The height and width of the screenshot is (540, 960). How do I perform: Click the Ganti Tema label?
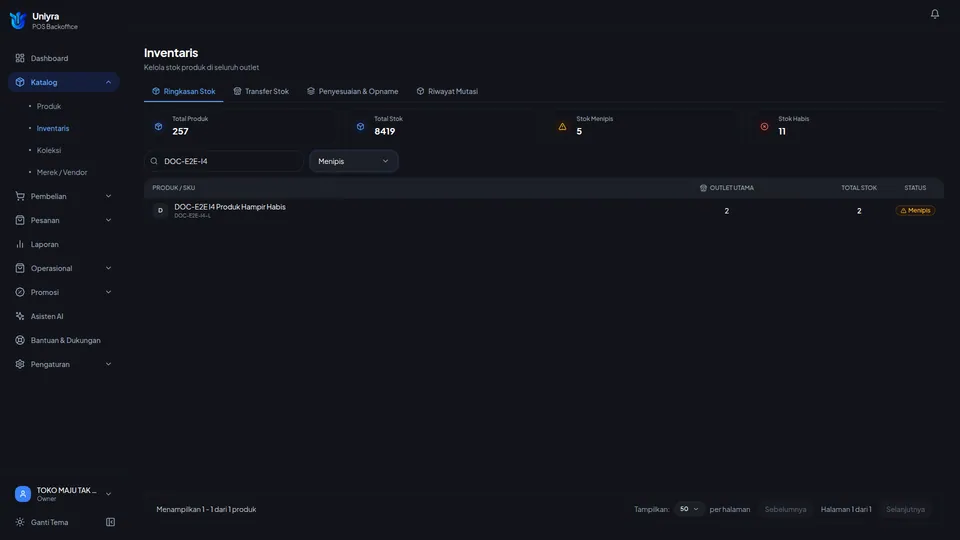[x=50, y=522]
